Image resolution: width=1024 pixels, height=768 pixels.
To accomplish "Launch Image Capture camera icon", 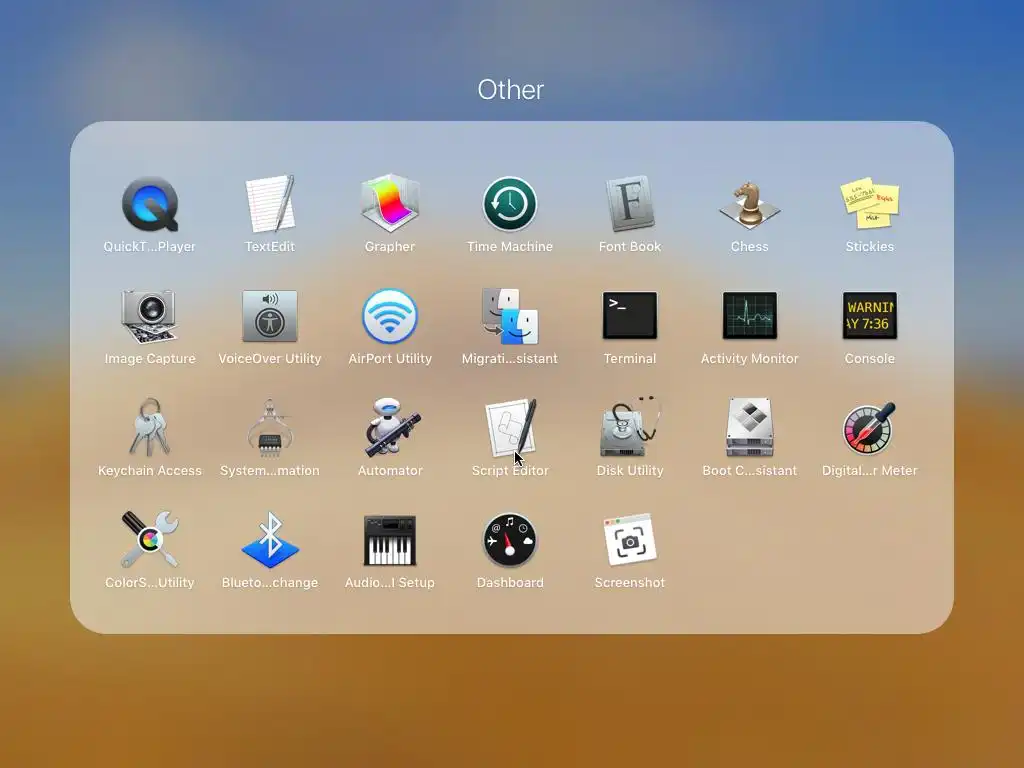I will (x=150, y=317).
